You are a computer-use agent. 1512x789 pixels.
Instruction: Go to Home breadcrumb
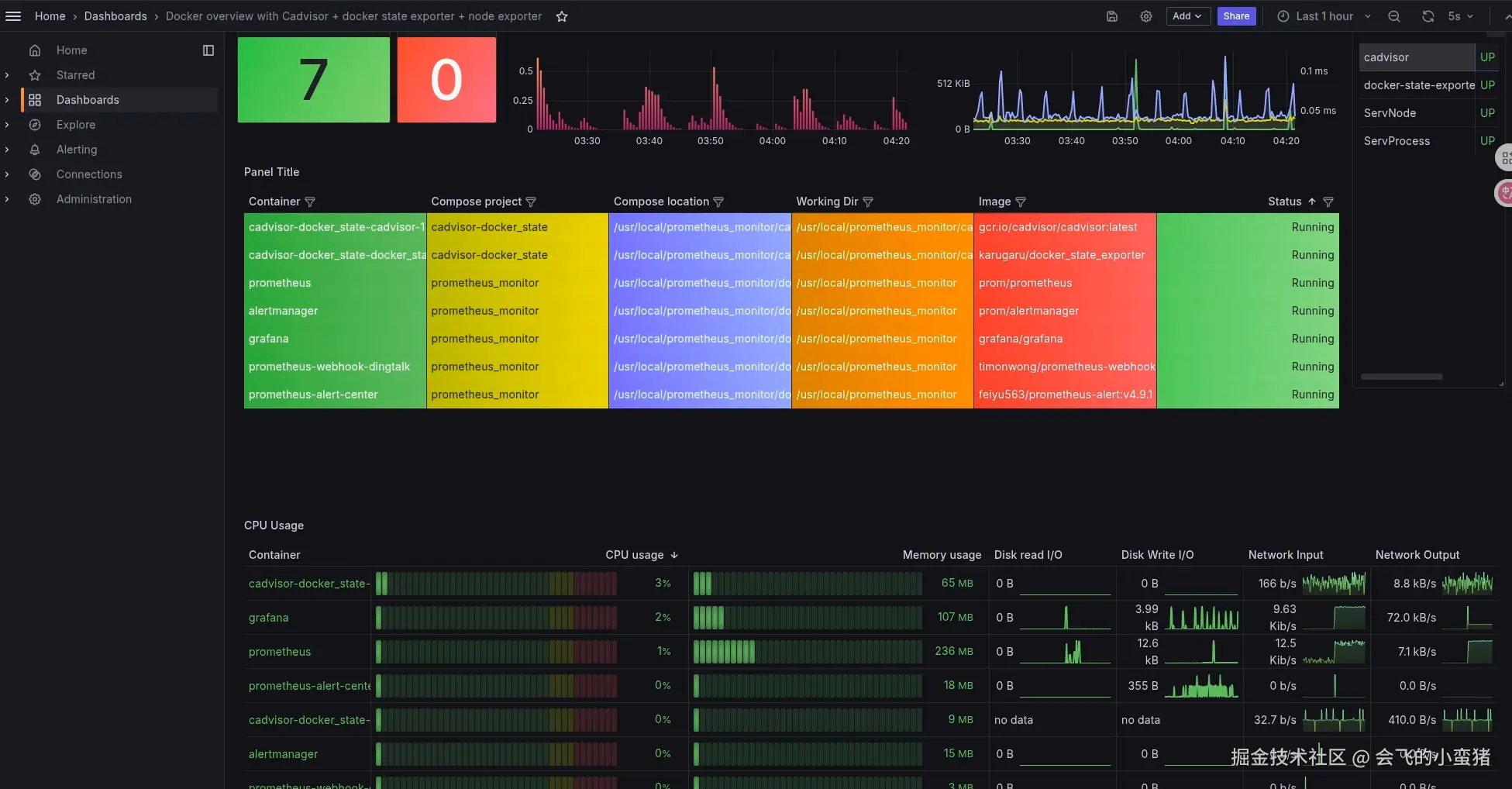click(50, 16)
